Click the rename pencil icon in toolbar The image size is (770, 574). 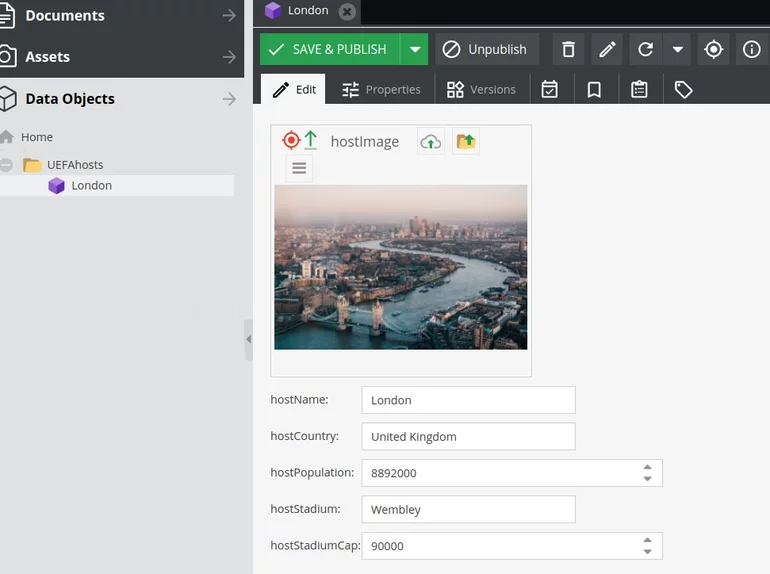(607, 49)
